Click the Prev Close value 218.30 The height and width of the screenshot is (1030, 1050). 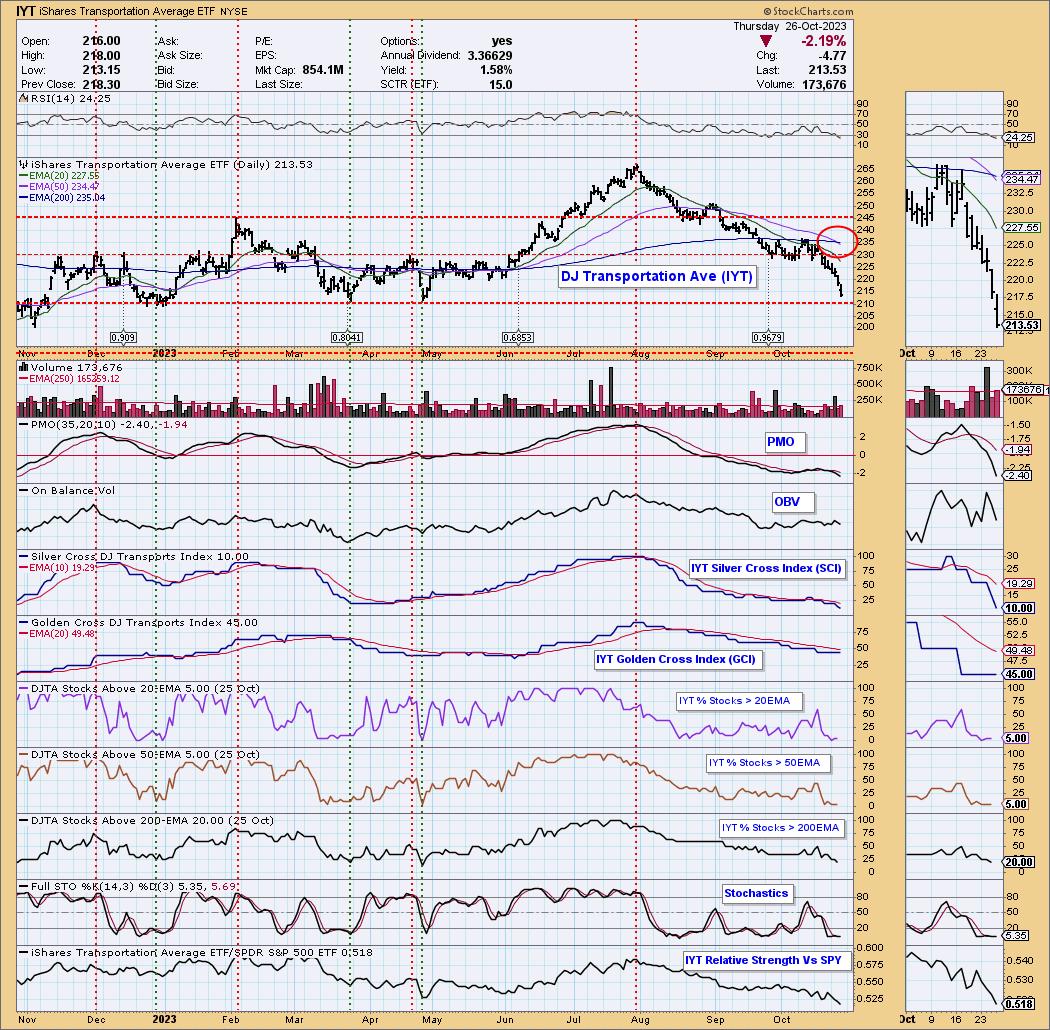(102, 84)
